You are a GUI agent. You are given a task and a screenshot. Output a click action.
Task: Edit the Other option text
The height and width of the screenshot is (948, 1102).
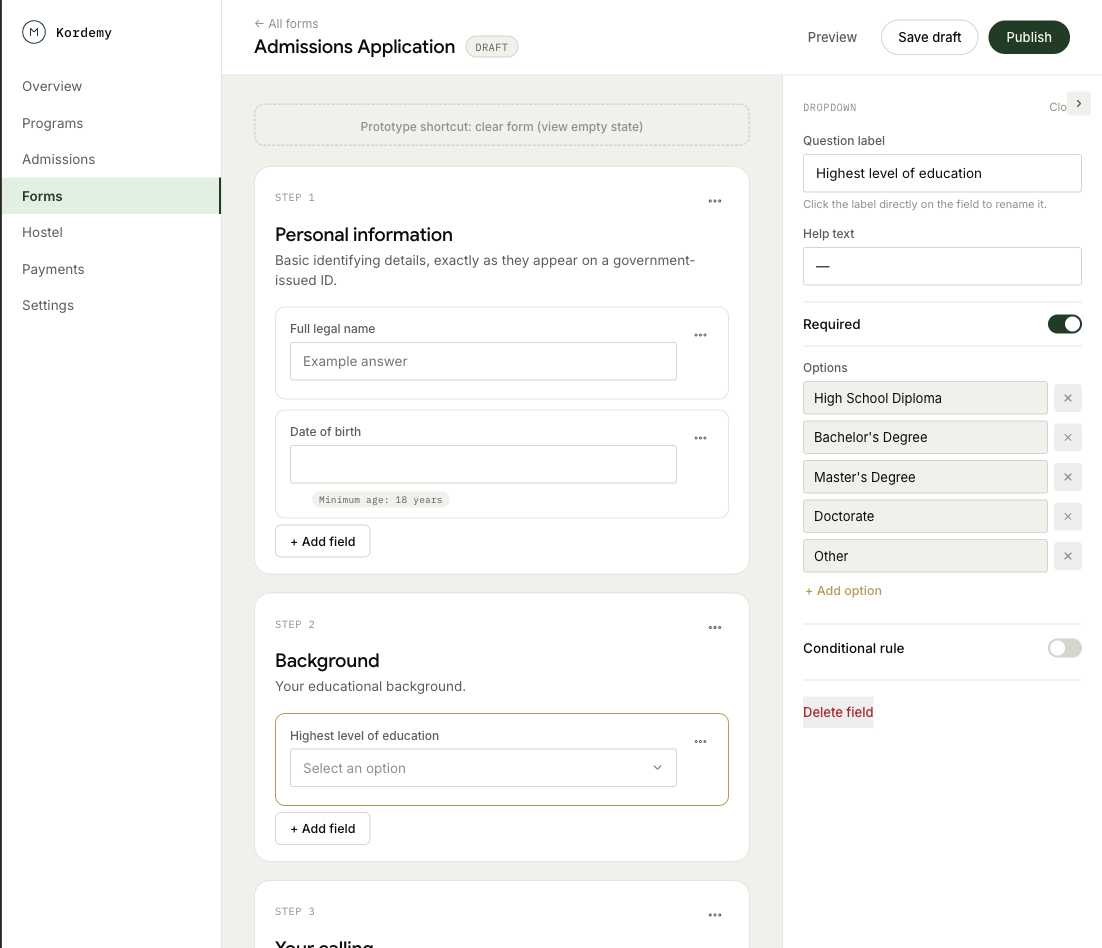925,556
